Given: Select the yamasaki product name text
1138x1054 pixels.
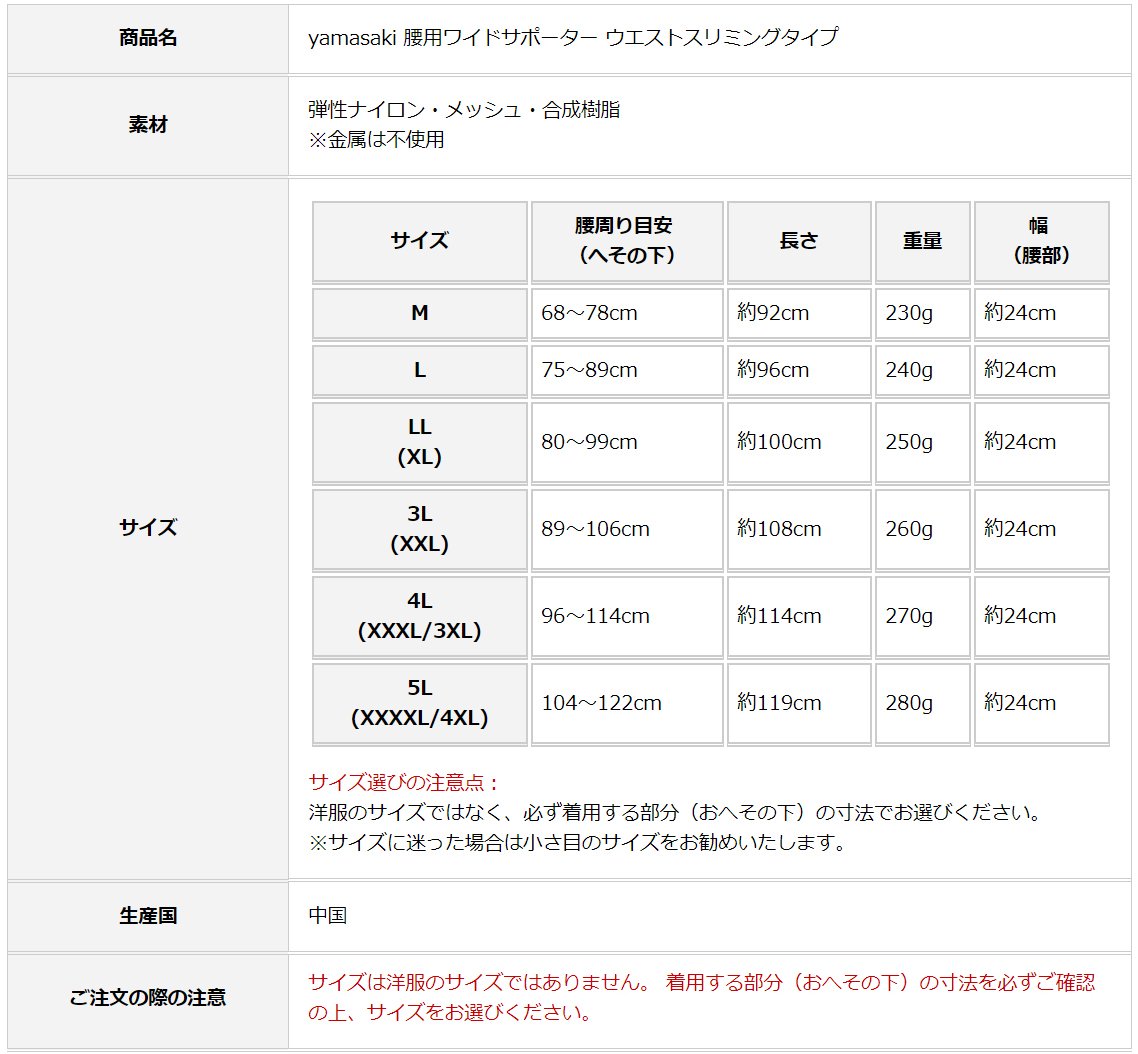Looking at the screenshot, I should [573, 38].
